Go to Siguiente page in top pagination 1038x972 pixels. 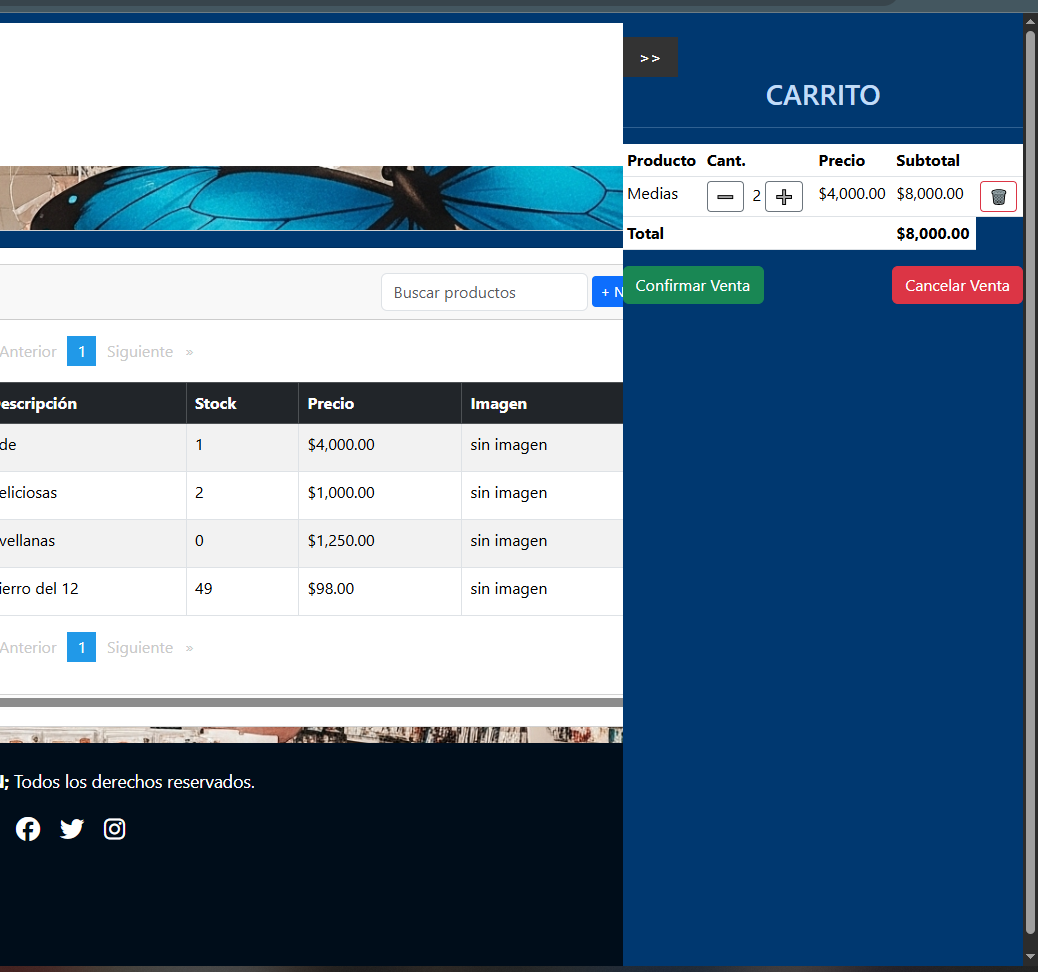(x=140, y=352)
